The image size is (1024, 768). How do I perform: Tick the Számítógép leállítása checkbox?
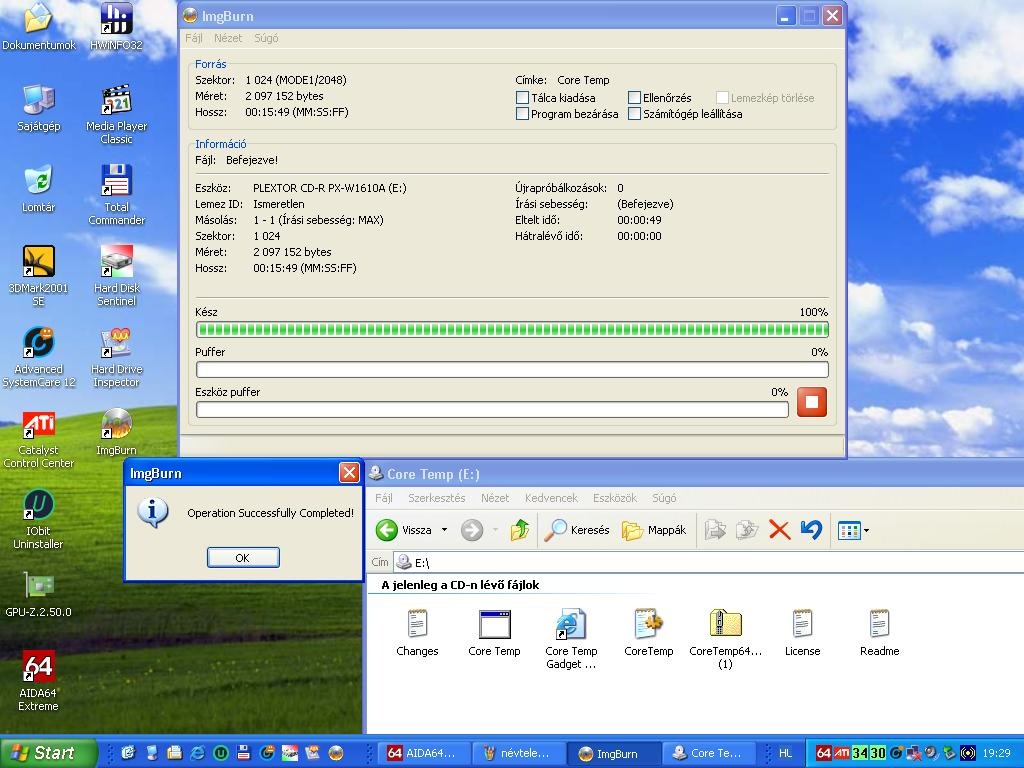click(x=634, y=114)
